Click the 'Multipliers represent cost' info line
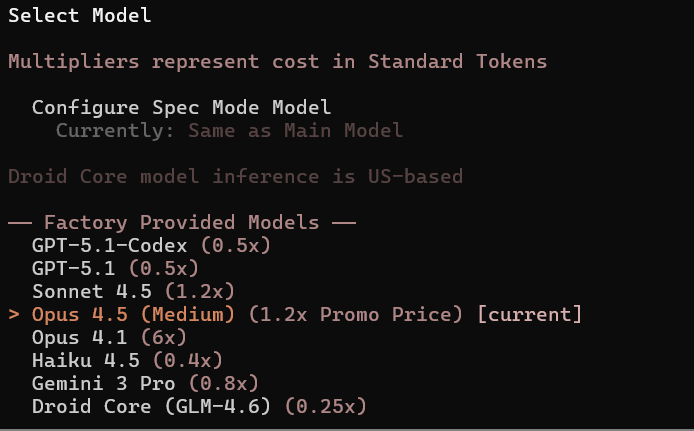694x431 pixels. pos(277,61)
